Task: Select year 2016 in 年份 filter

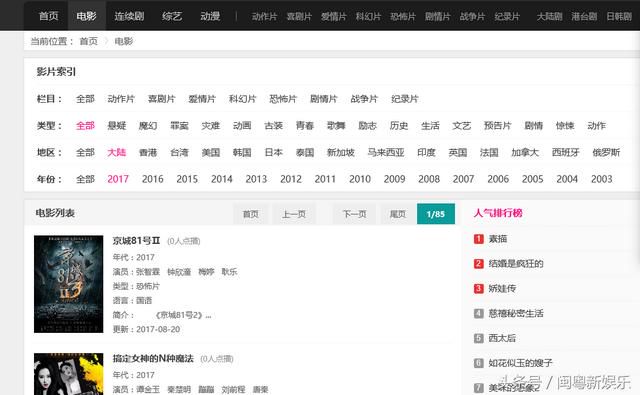Action: (x=153, y=179)
